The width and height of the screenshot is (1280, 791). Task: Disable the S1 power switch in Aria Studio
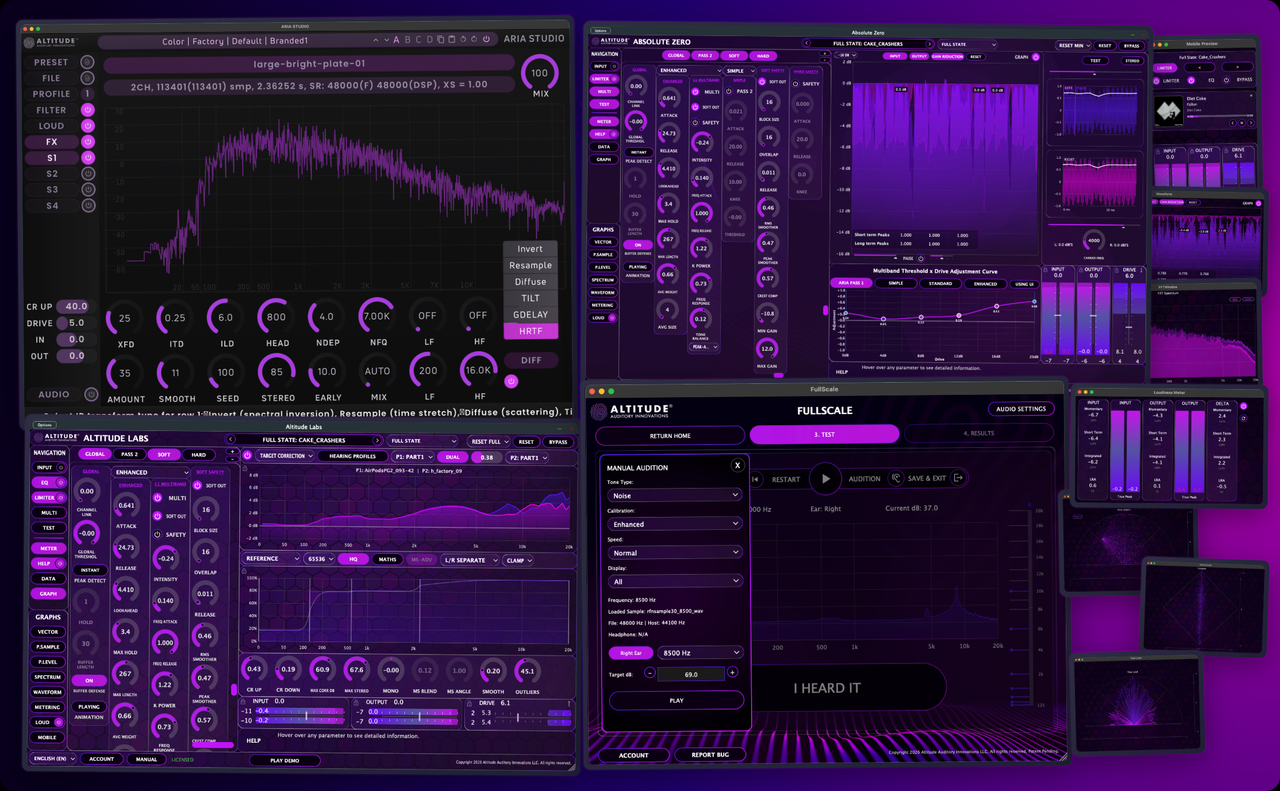(87, 158)
